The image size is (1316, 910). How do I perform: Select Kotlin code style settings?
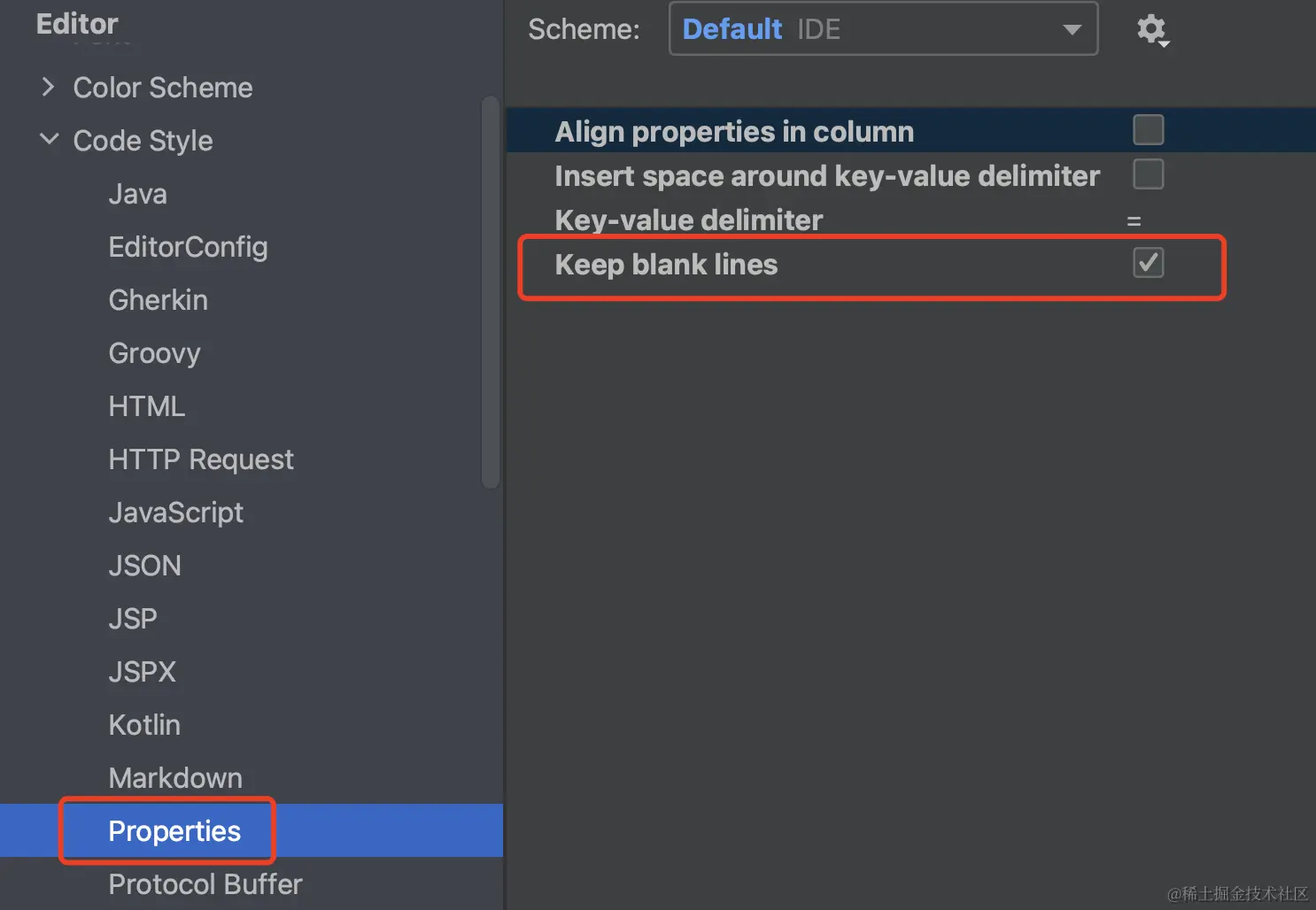click(x=144, y=725)
